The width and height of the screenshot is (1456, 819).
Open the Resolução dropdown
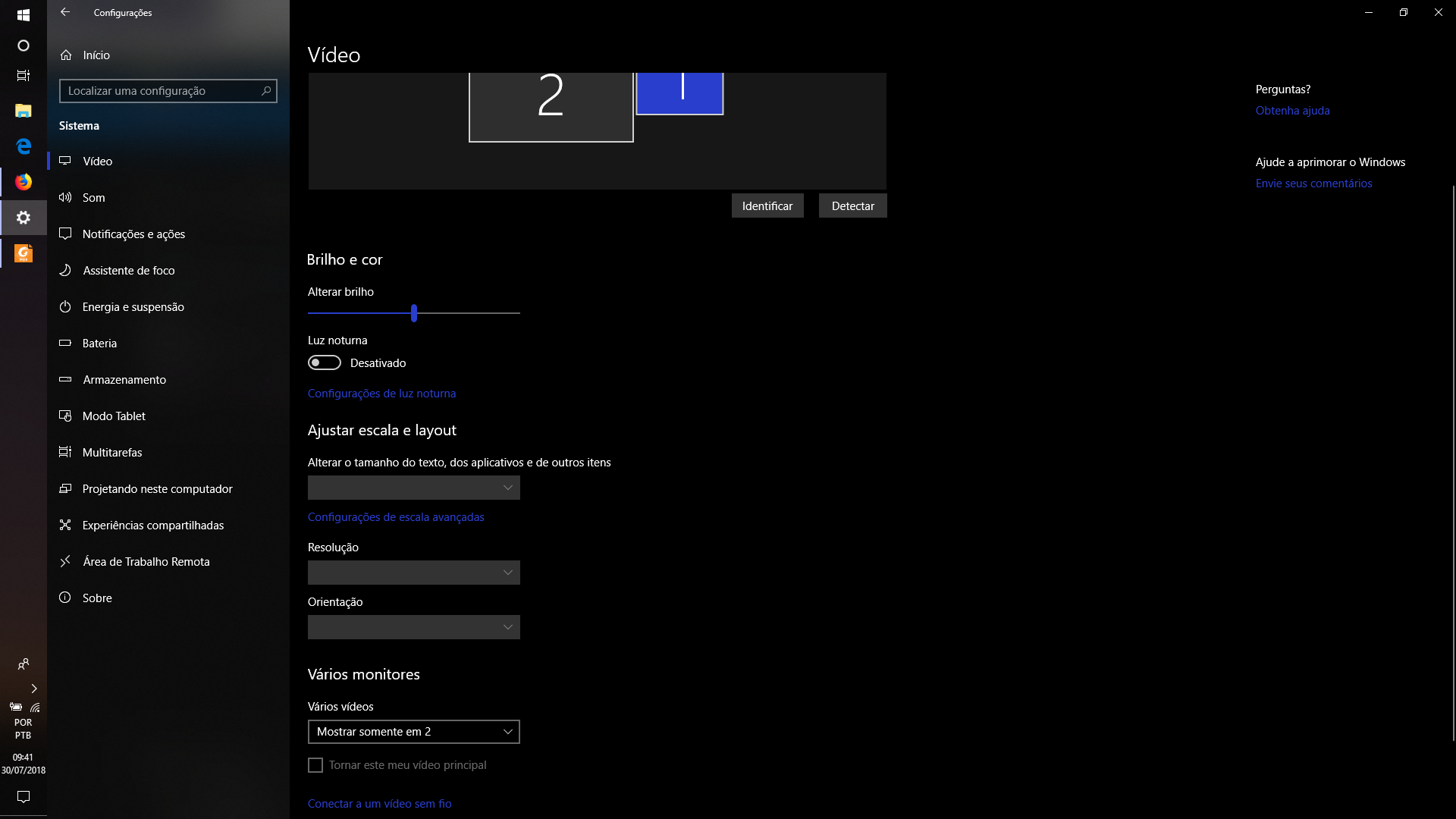point(414,573)
